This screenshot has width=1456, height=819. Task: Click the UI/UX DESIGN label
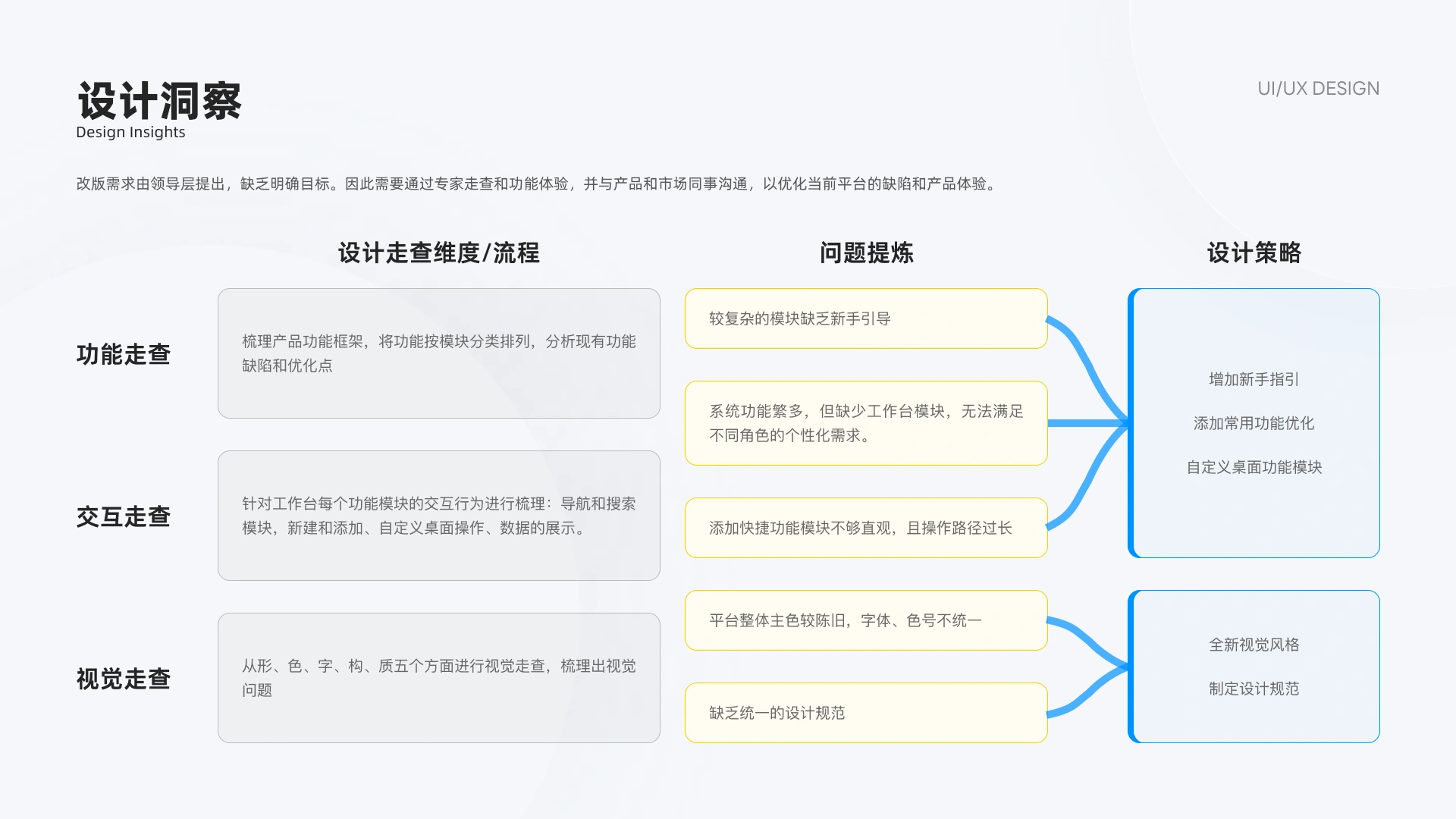click(x=1318, y=89)
